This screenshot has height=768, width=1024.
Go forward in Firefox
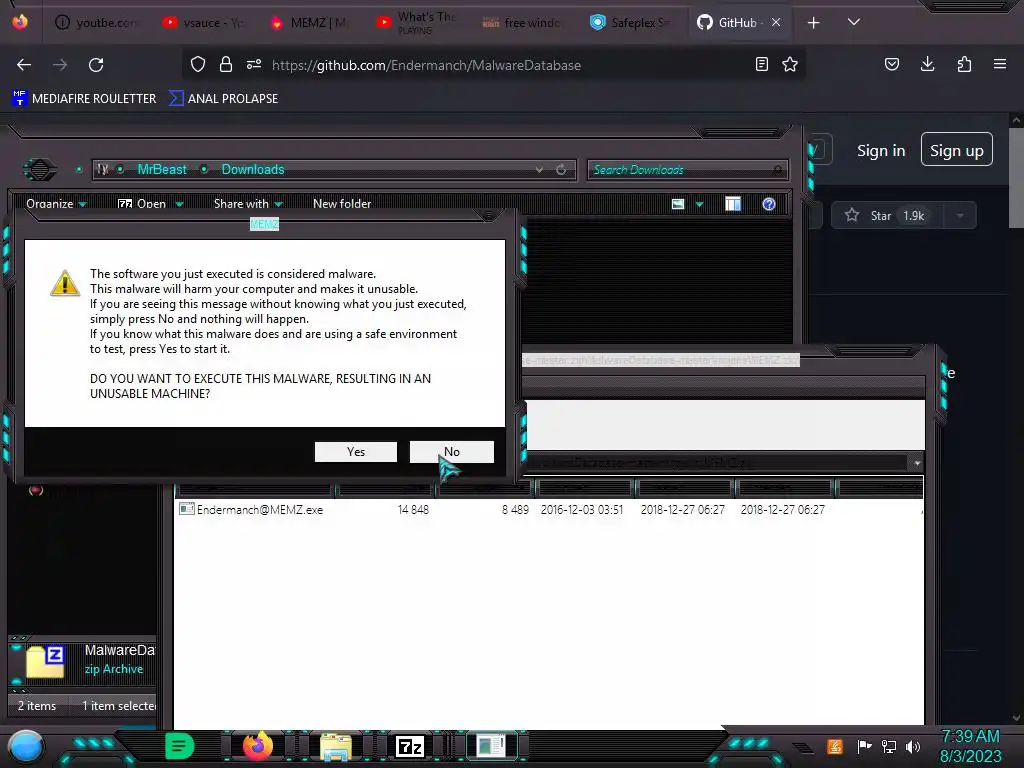[60, 65]
